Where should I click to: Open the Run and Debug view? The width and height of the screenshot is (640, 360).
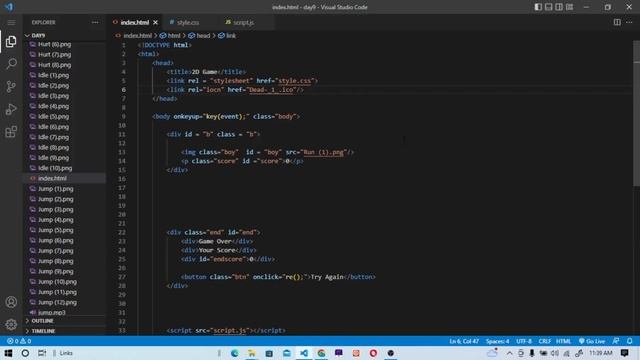click(11, 109)
